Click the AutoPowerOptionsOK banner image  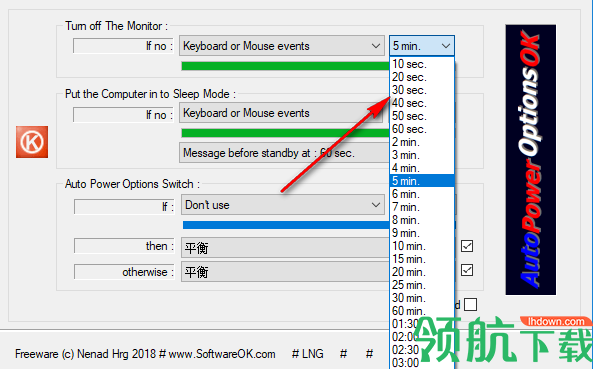(x=531, y=160)
